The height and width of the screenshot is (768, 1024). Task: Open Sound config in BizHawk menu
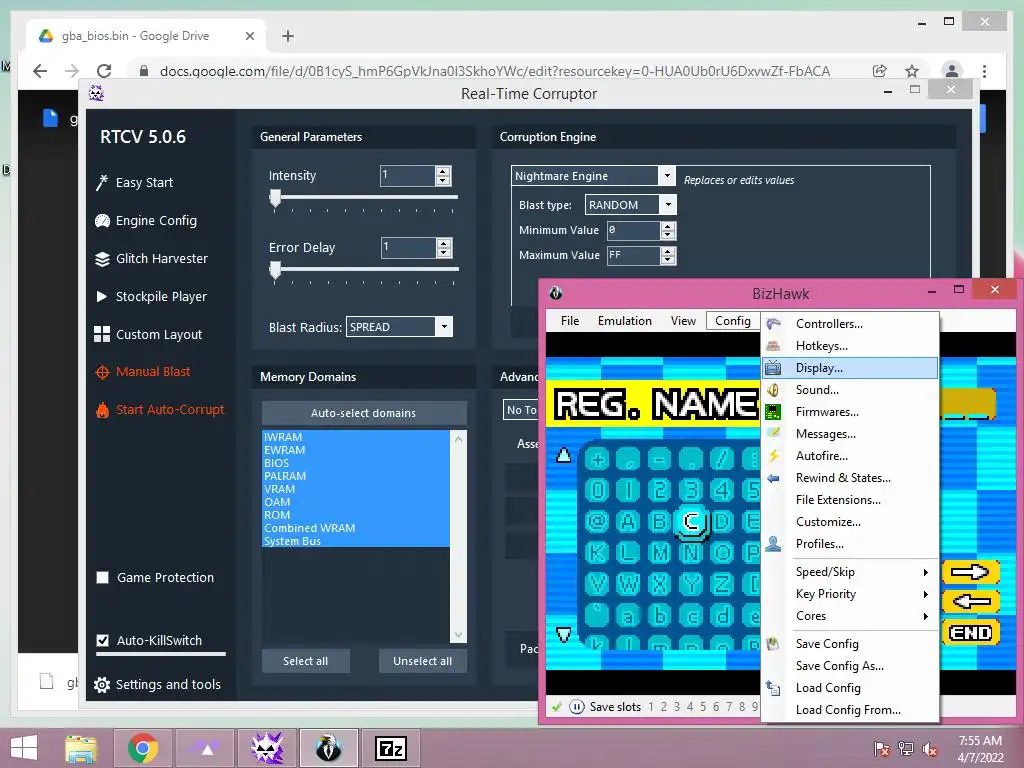(850, 390)
